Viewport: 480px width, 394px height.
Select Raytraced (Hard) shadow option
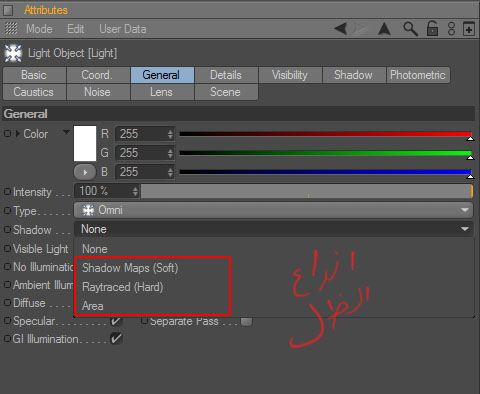point(123,287)
